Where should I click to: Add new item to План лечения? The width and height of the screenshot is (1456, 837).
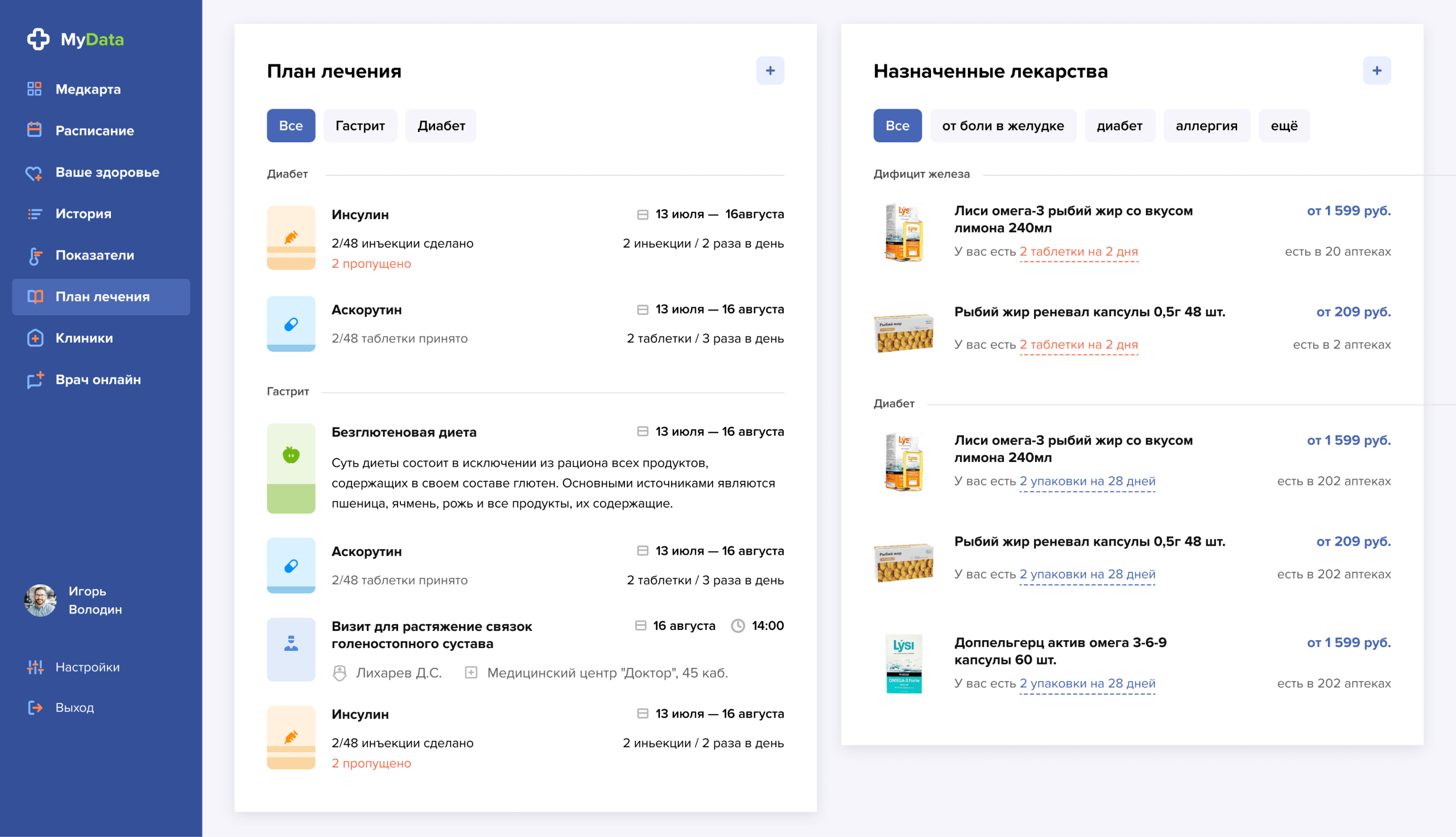pos(770,71)
